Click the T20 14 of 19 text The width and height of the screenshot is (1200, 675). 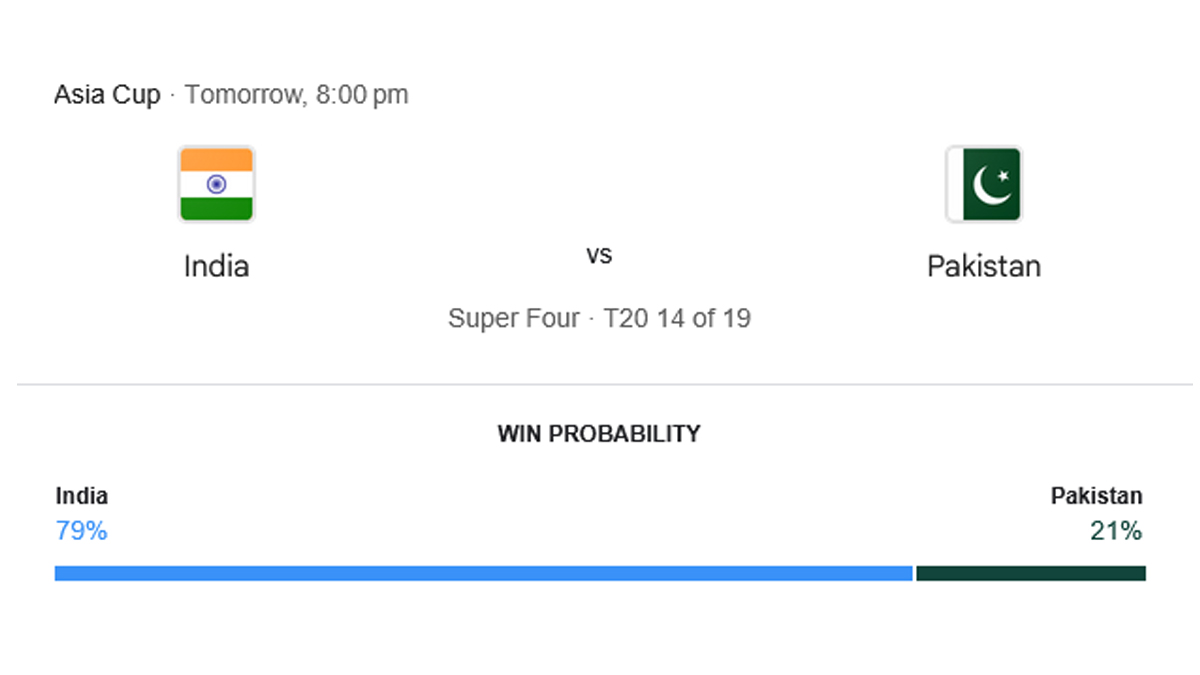tap(677, 318)
